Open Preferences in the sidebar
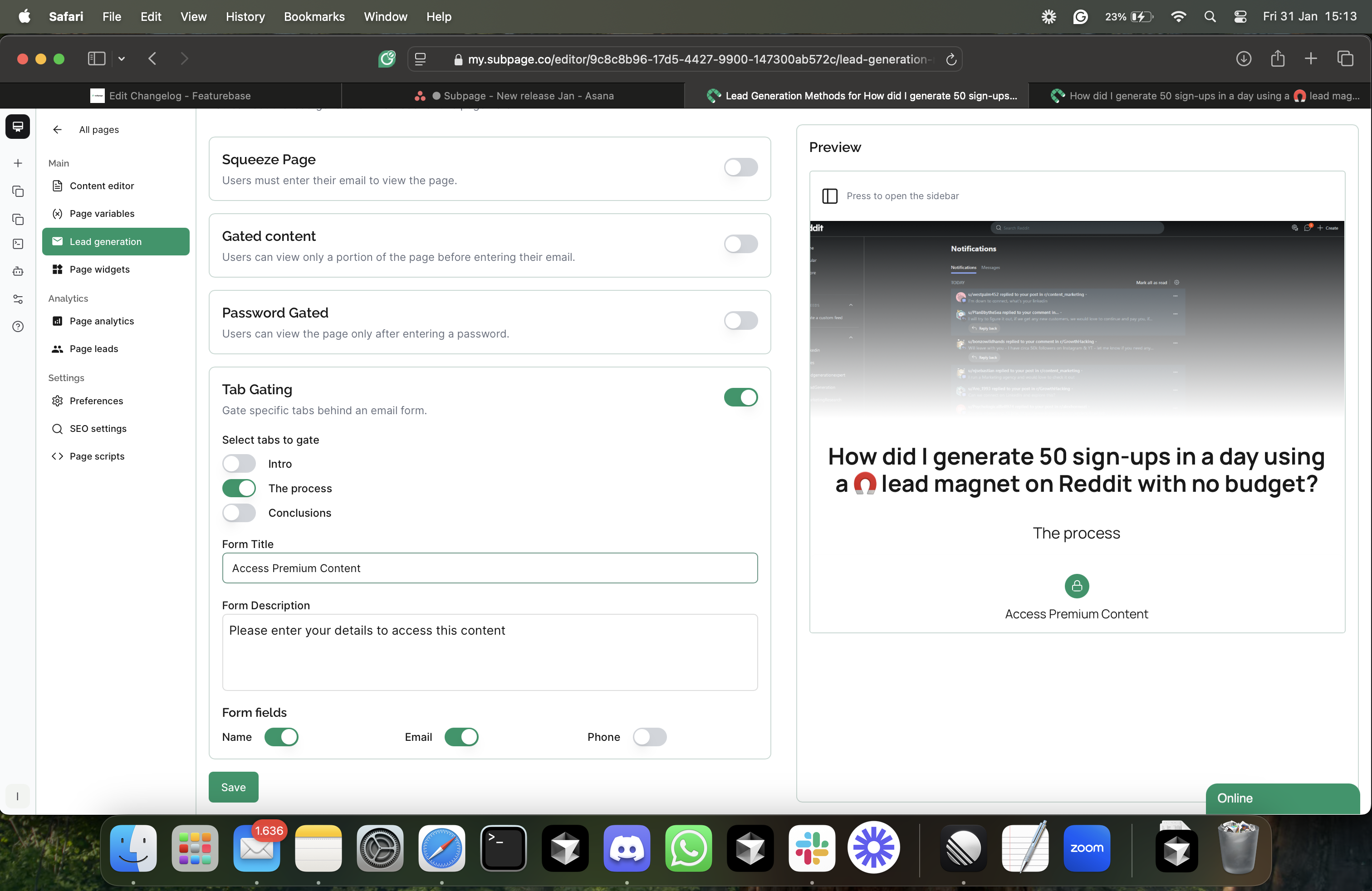 point(115,401)
